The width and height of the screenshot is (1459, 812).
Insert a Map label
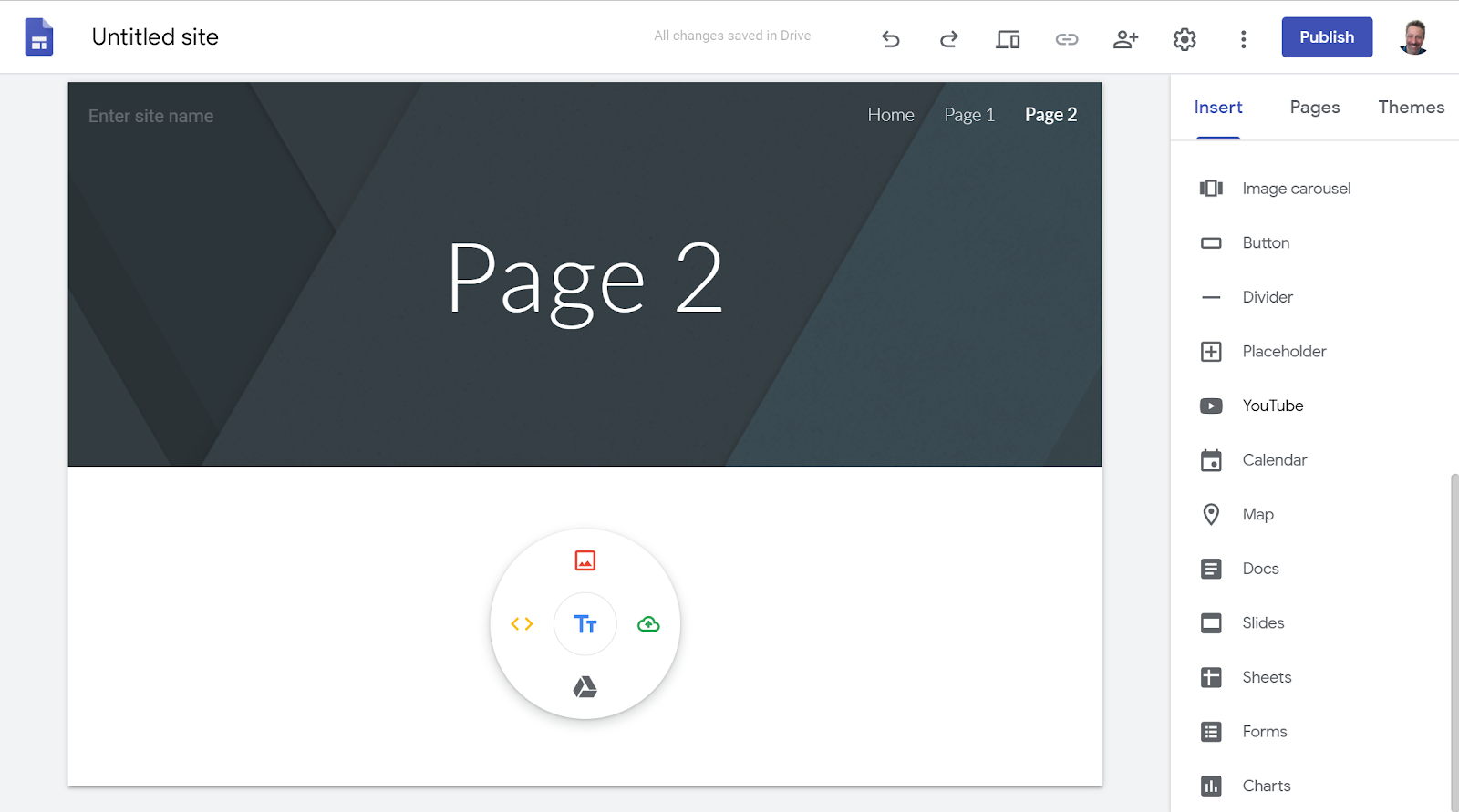click(x=1258, y=515)
